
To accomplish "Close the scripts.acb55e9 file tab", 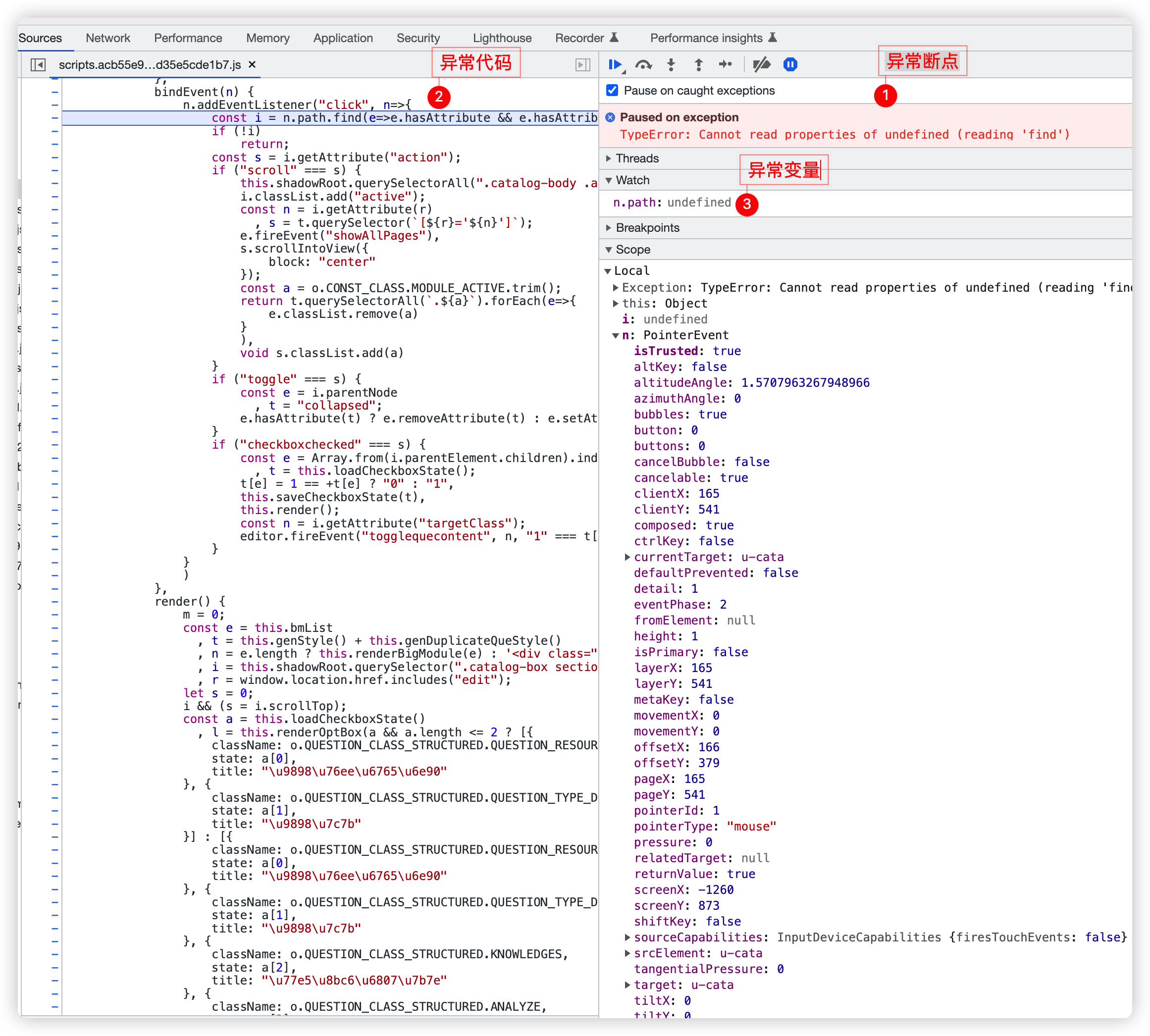I will (x=252, y=65).
